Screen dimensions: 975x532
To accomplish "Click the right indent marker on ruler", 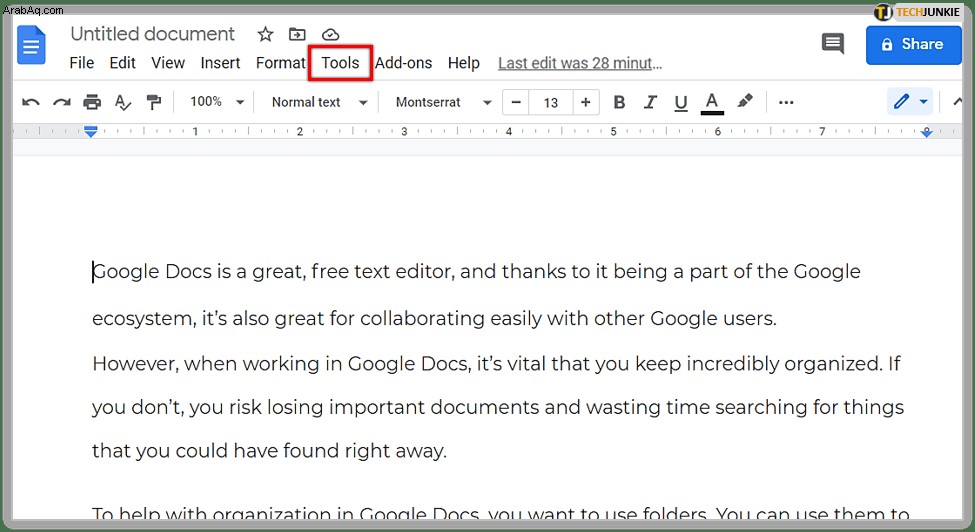I will (926, 132).
